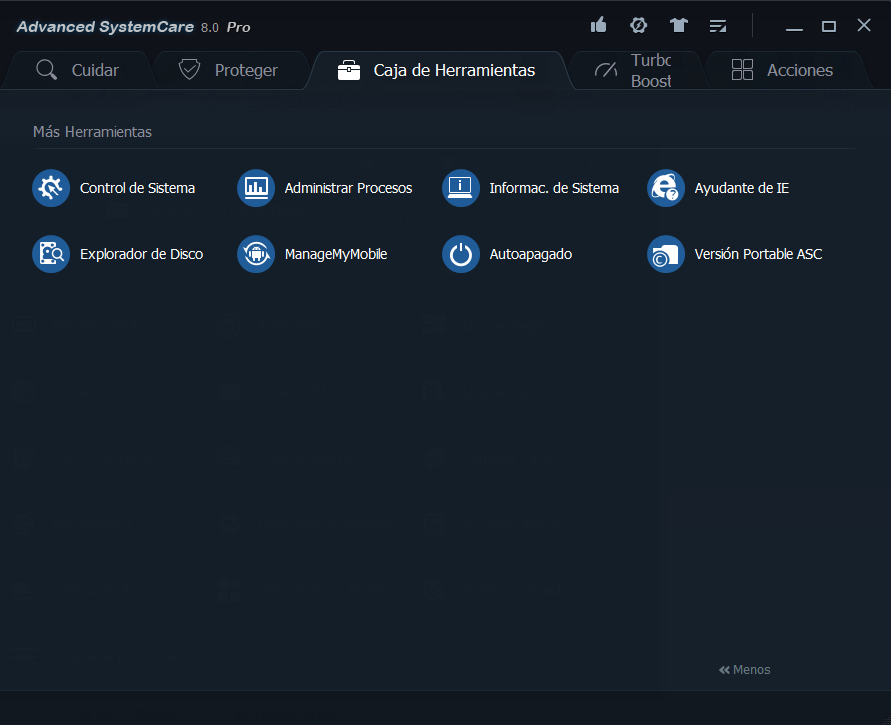Open the Ayudante de IE icon
Image resolution: width=891 pixels, height=725 pixels.
(666, 188)
